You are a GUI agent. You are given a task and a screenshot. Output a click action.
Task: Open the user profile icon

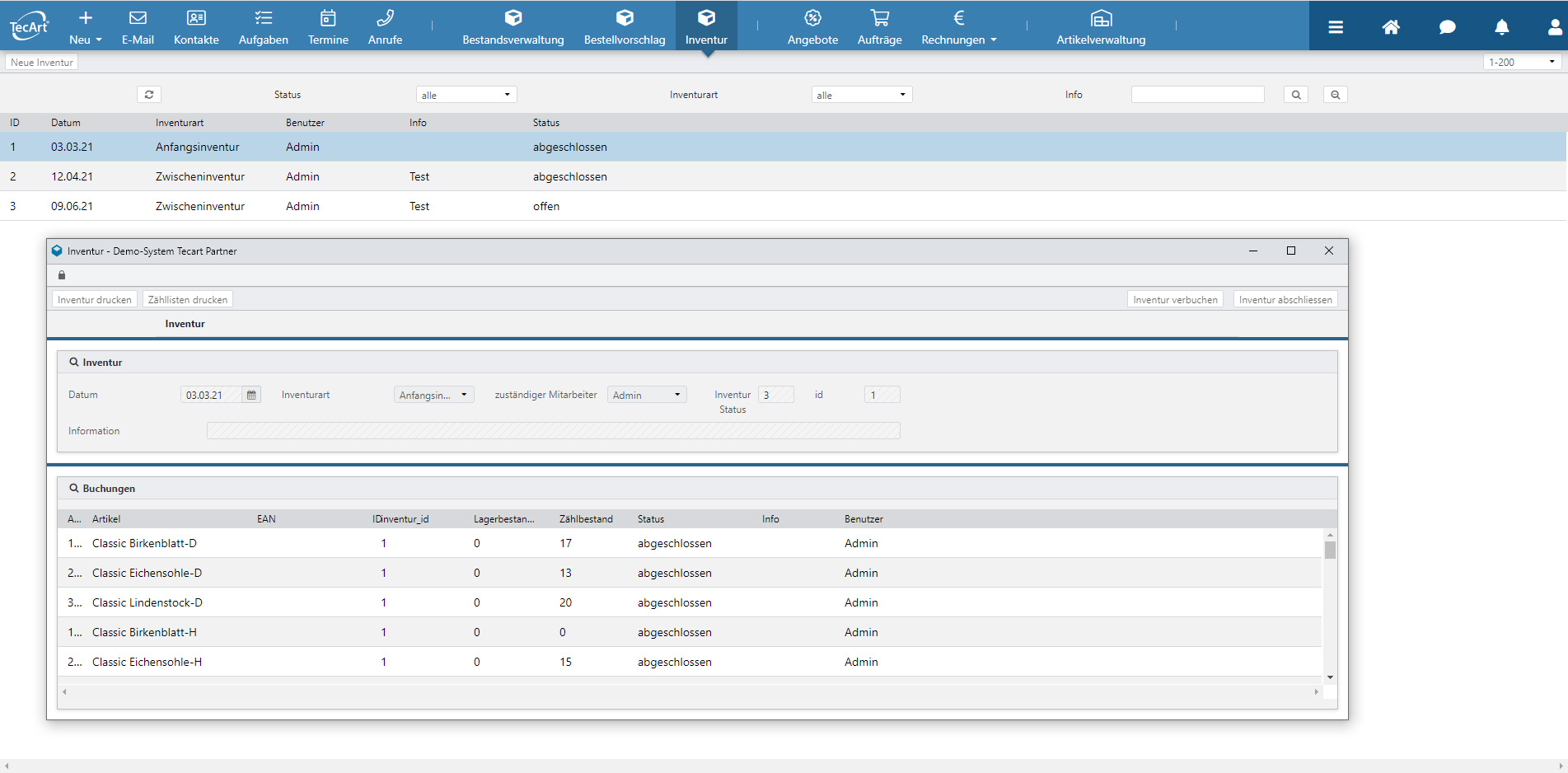pos(1554,27)
